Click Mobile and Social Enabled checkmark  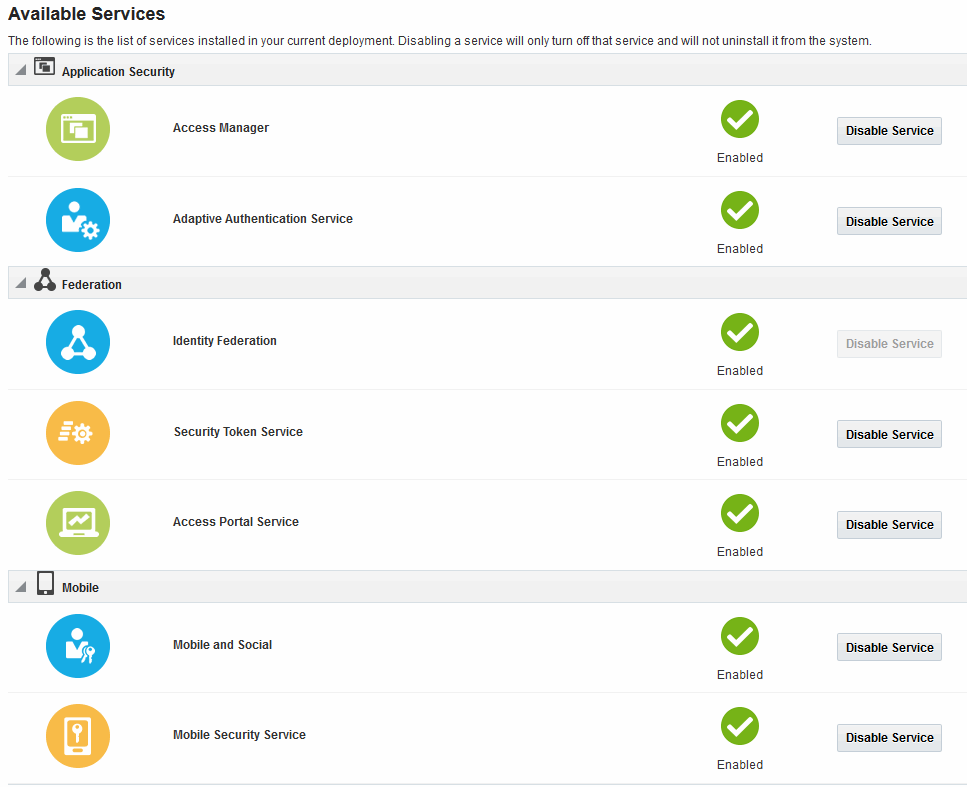739,636
